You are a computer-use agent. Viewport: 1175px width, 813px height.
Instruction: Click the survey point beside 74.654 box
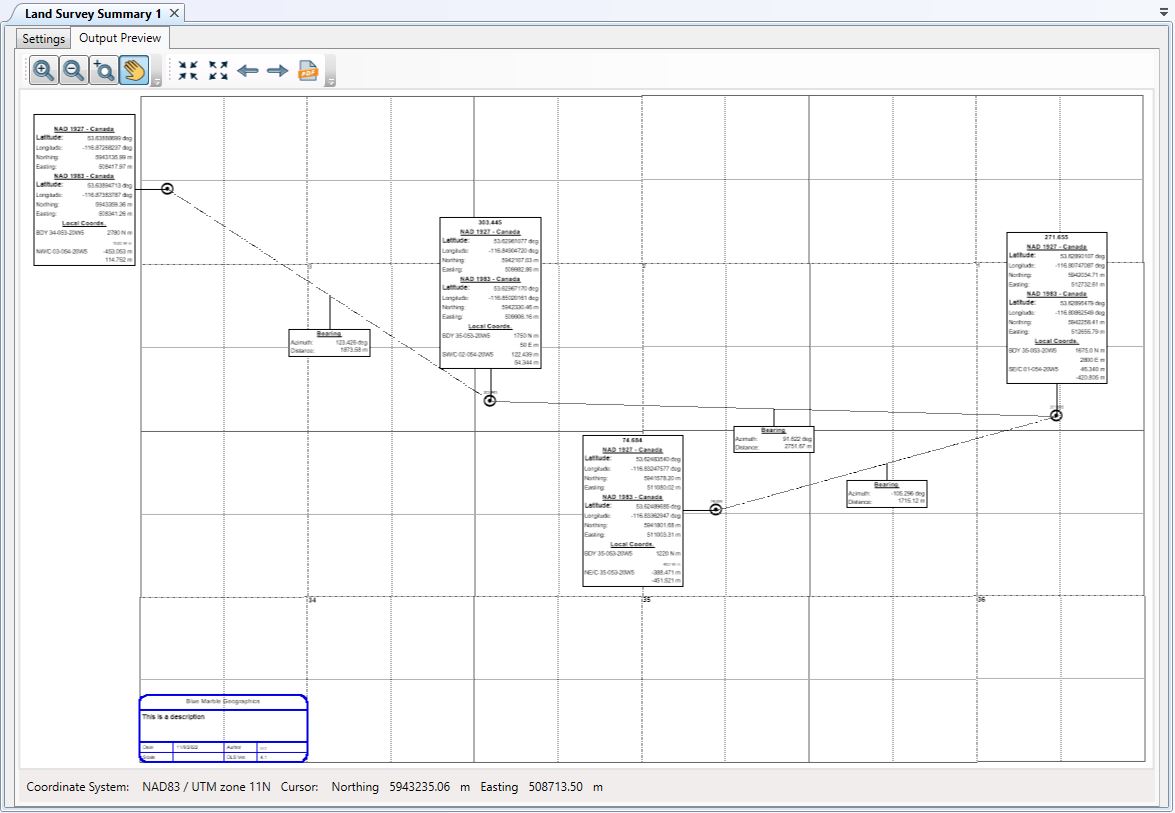[716, 509]
